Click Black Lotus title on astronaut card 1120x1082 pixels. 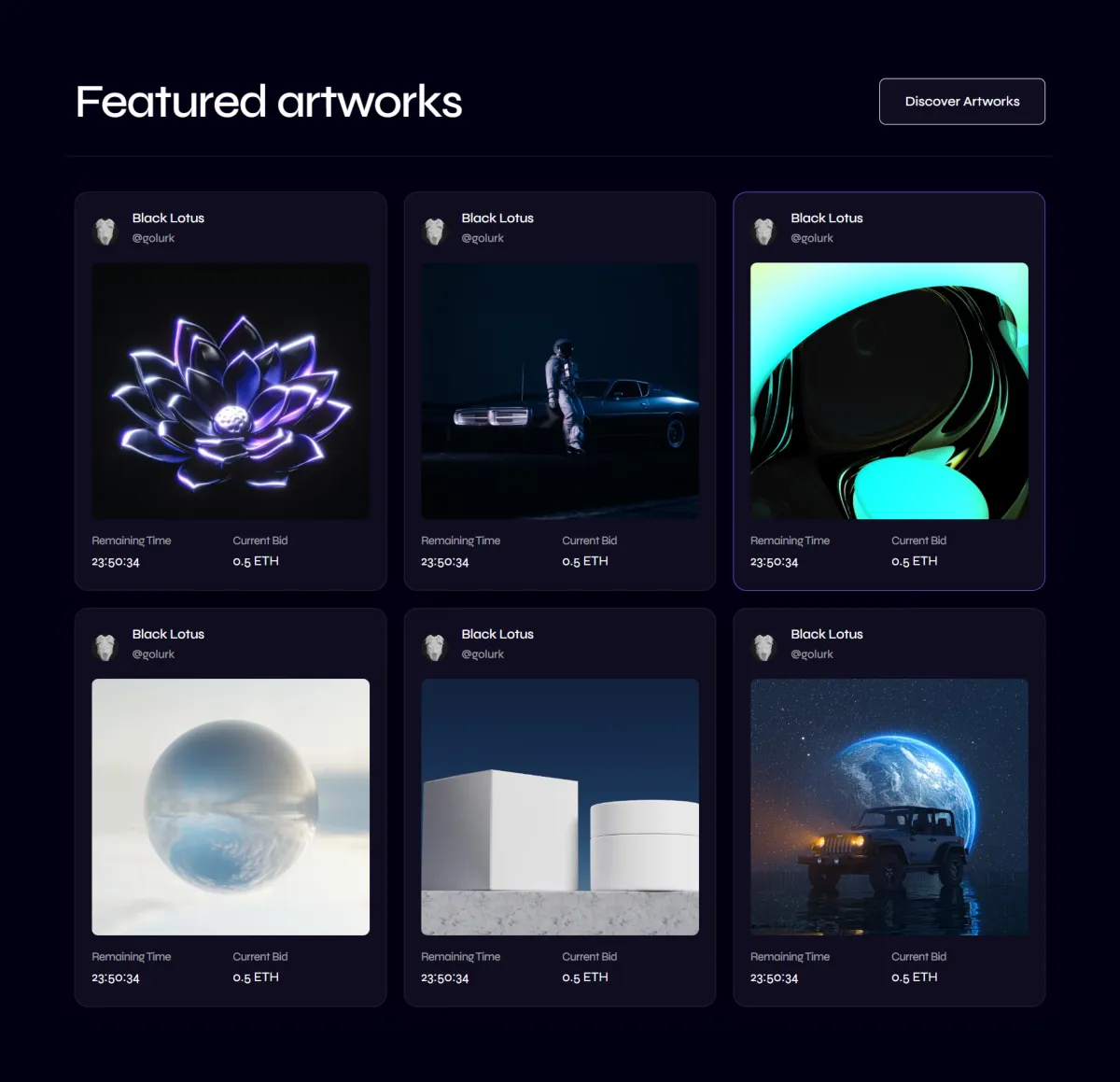pyautogui.click(x=497, y=218)
